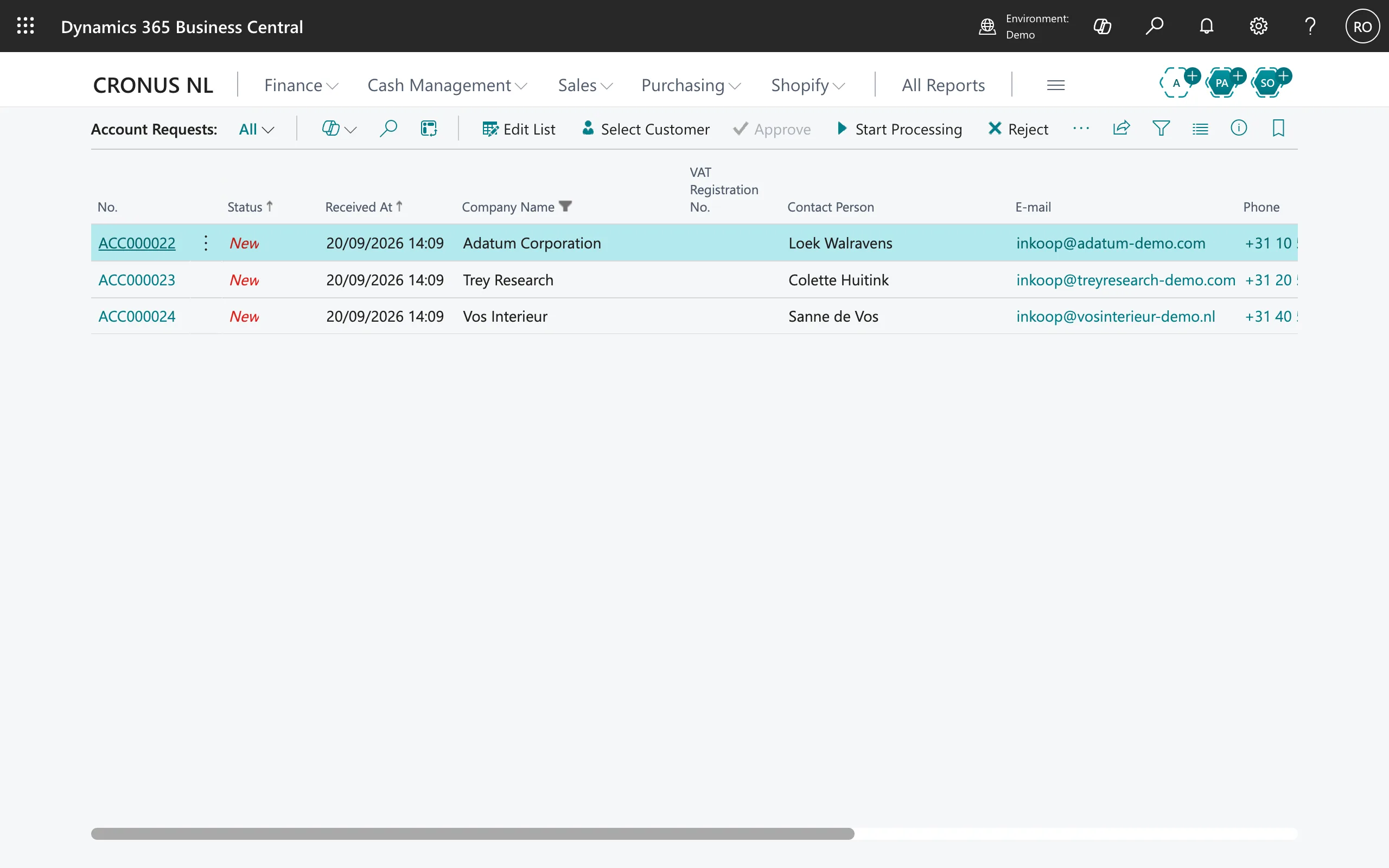Toggle the filter pane funnel icon

(1161, 128)
